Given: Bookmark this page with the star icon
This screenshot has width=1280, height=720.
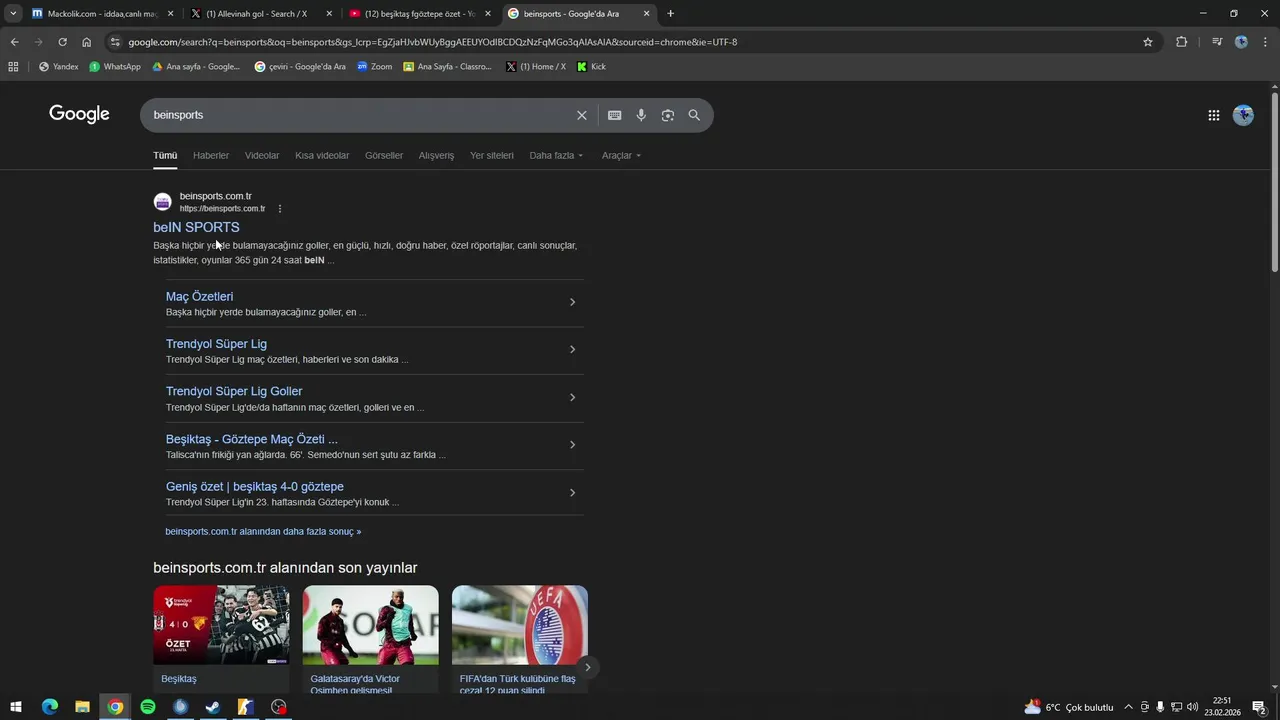Looking at the screenshot, I should tap(1148, 42).
